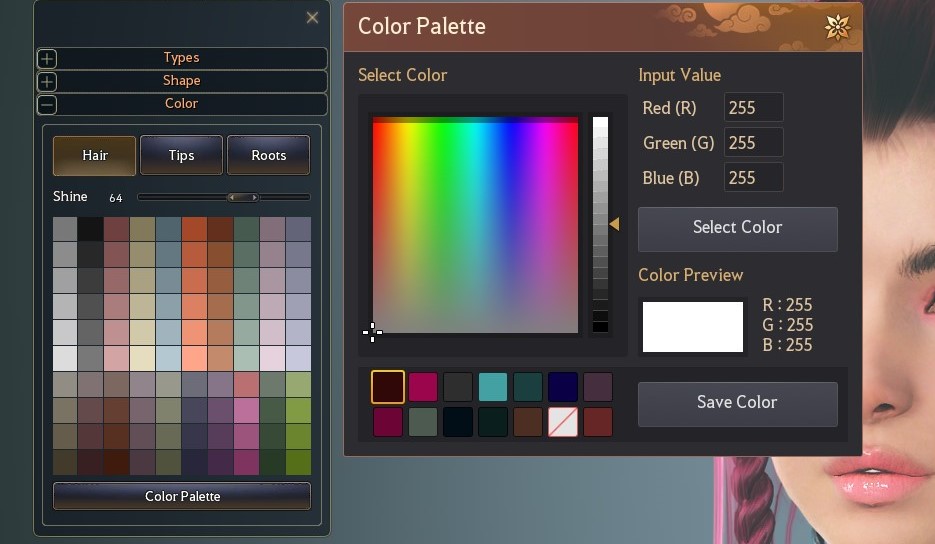Viewport: 935px width, 544px height.
Task: Click the Shine slider handle
Action: (x=243, y=197)
